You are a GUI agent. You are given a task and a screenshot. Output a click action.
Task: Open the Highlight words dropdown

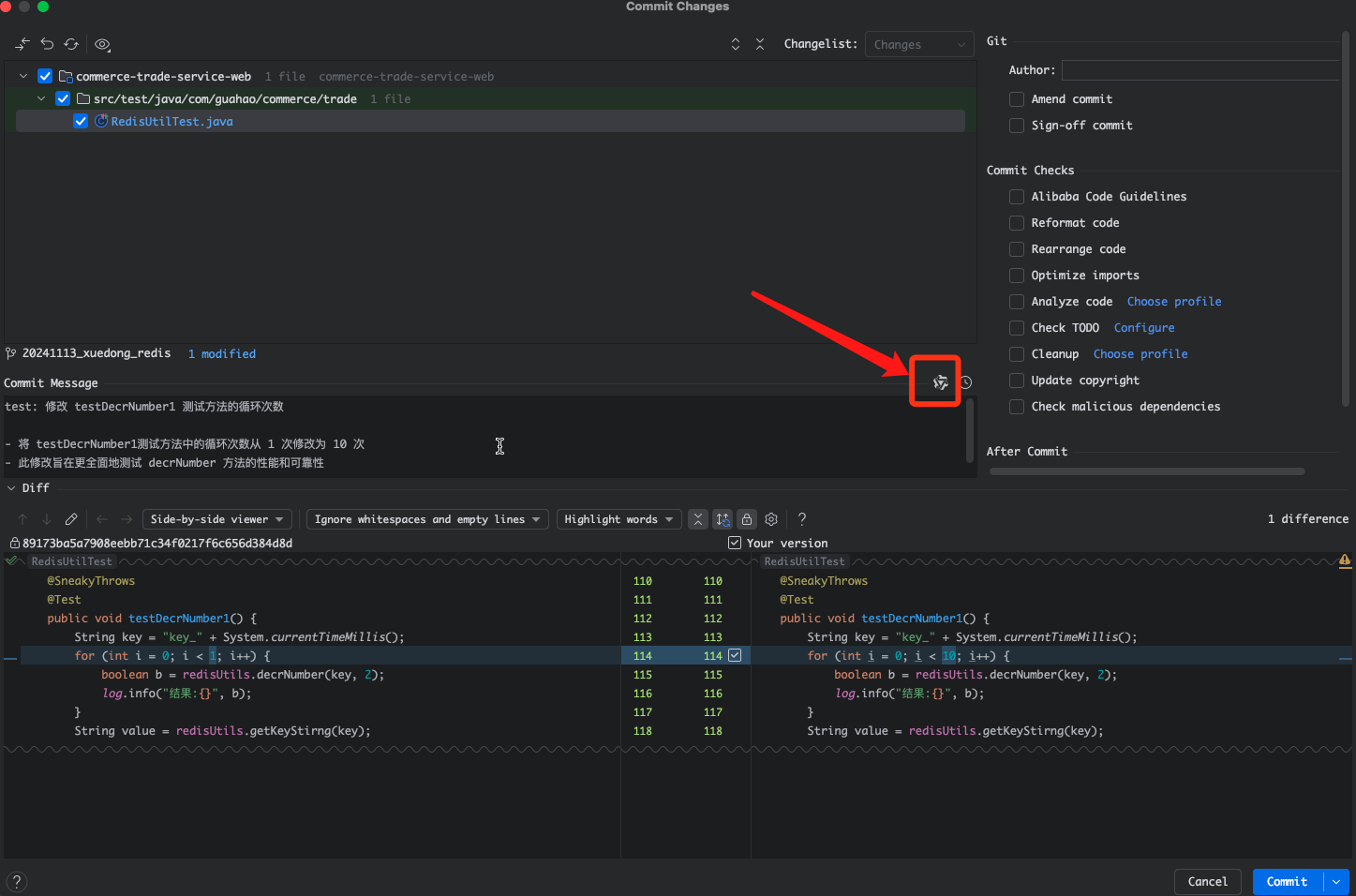[x=618, y=519]
